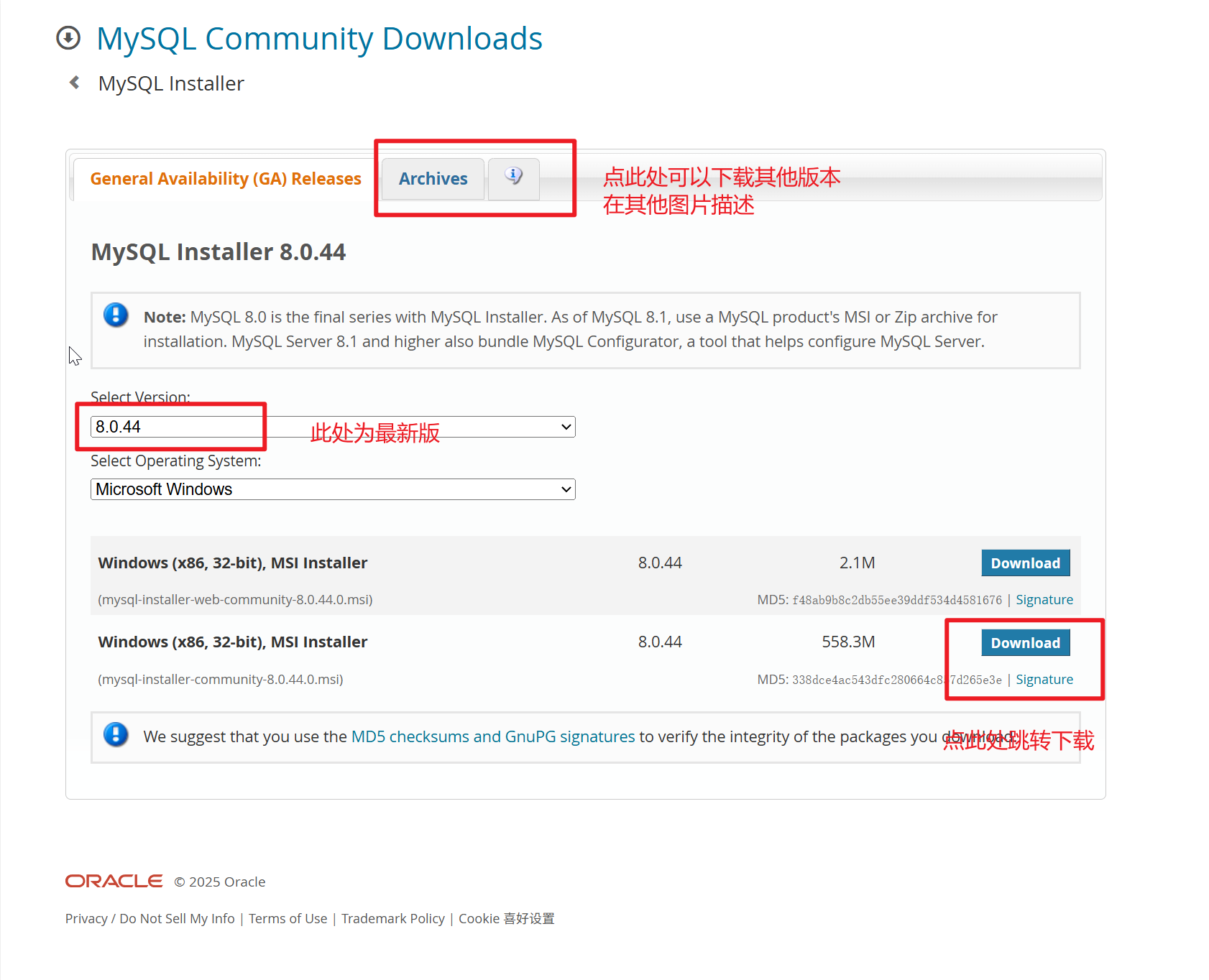Click MD5 hash f48ab9b8c2db55ee39ddf534d4581676

[x=897, y=600]
